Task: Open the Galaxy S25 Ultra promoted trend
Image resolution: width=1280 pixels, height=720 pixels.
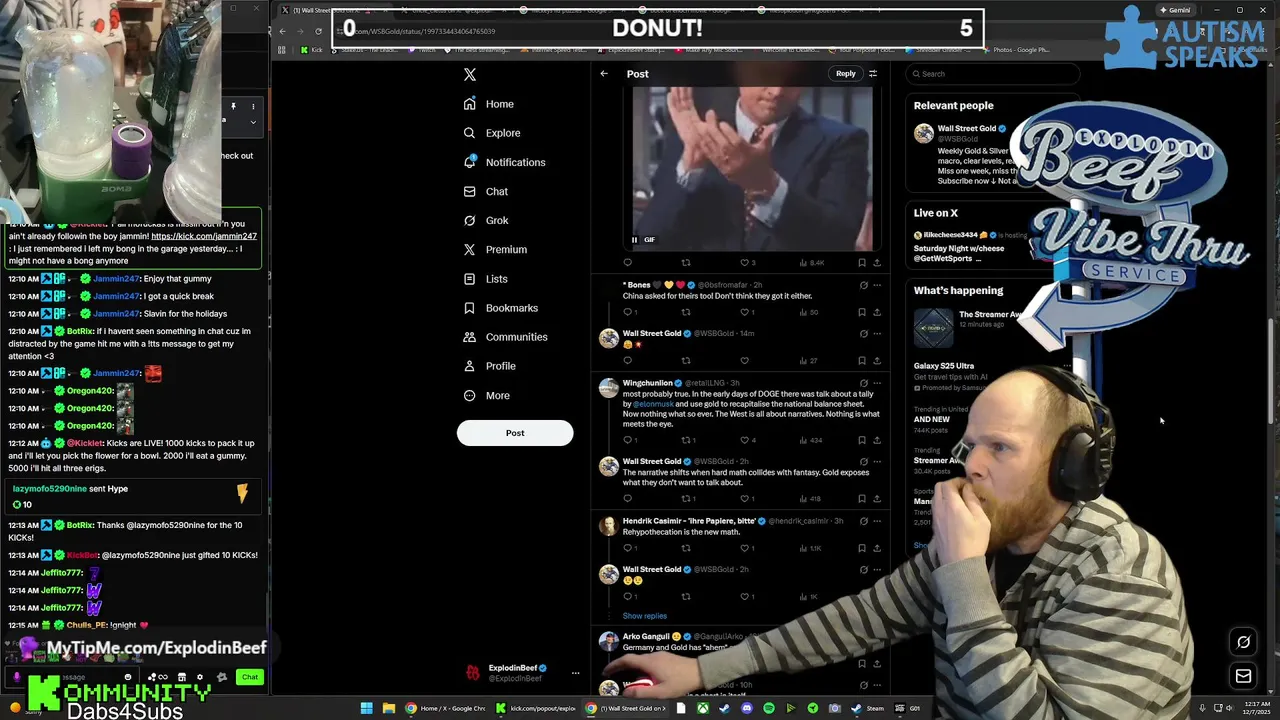Action: pyautogui.click(x=943, y=366)
